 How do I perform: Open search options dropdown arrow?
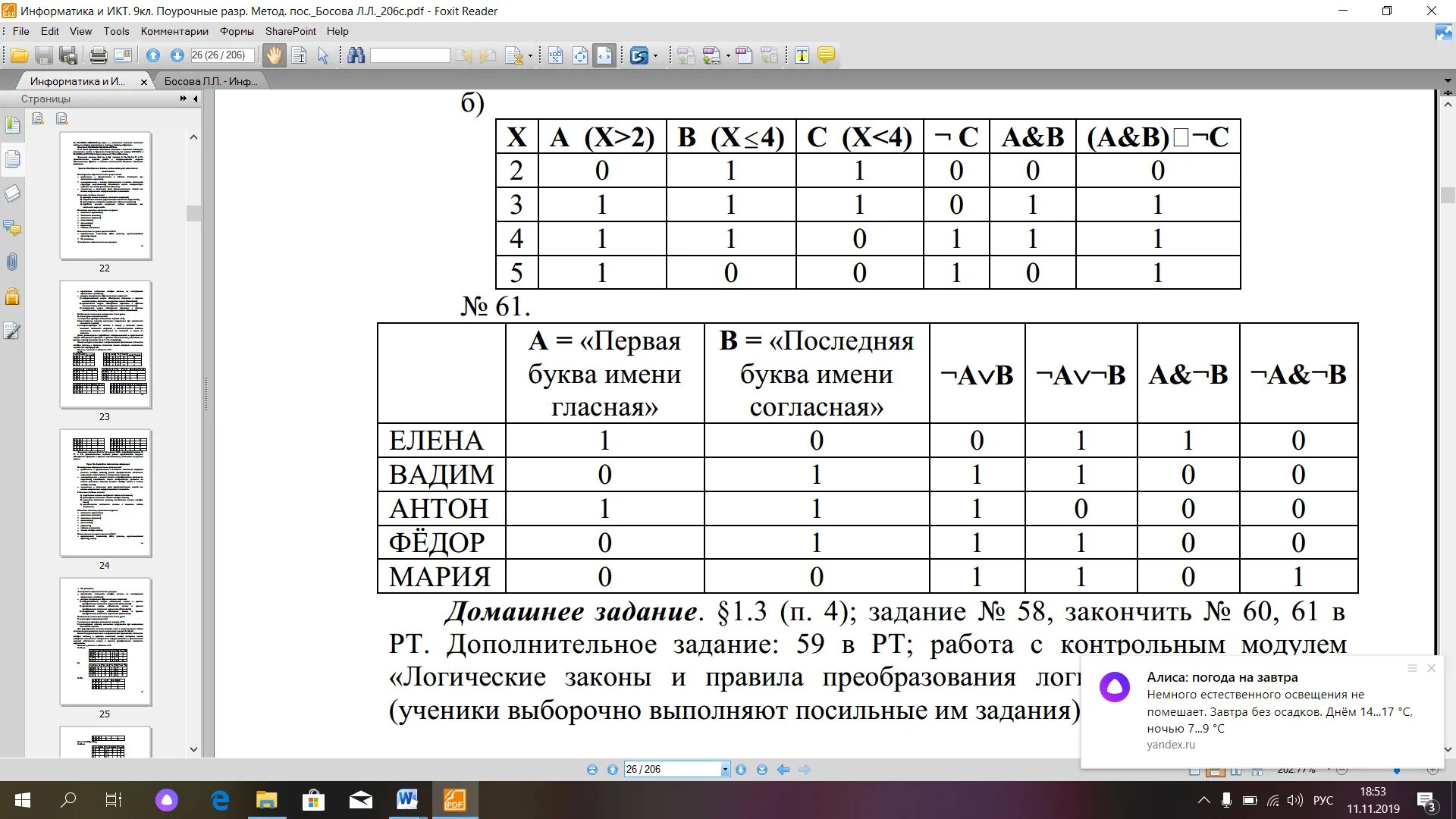(x=530, y=55)
